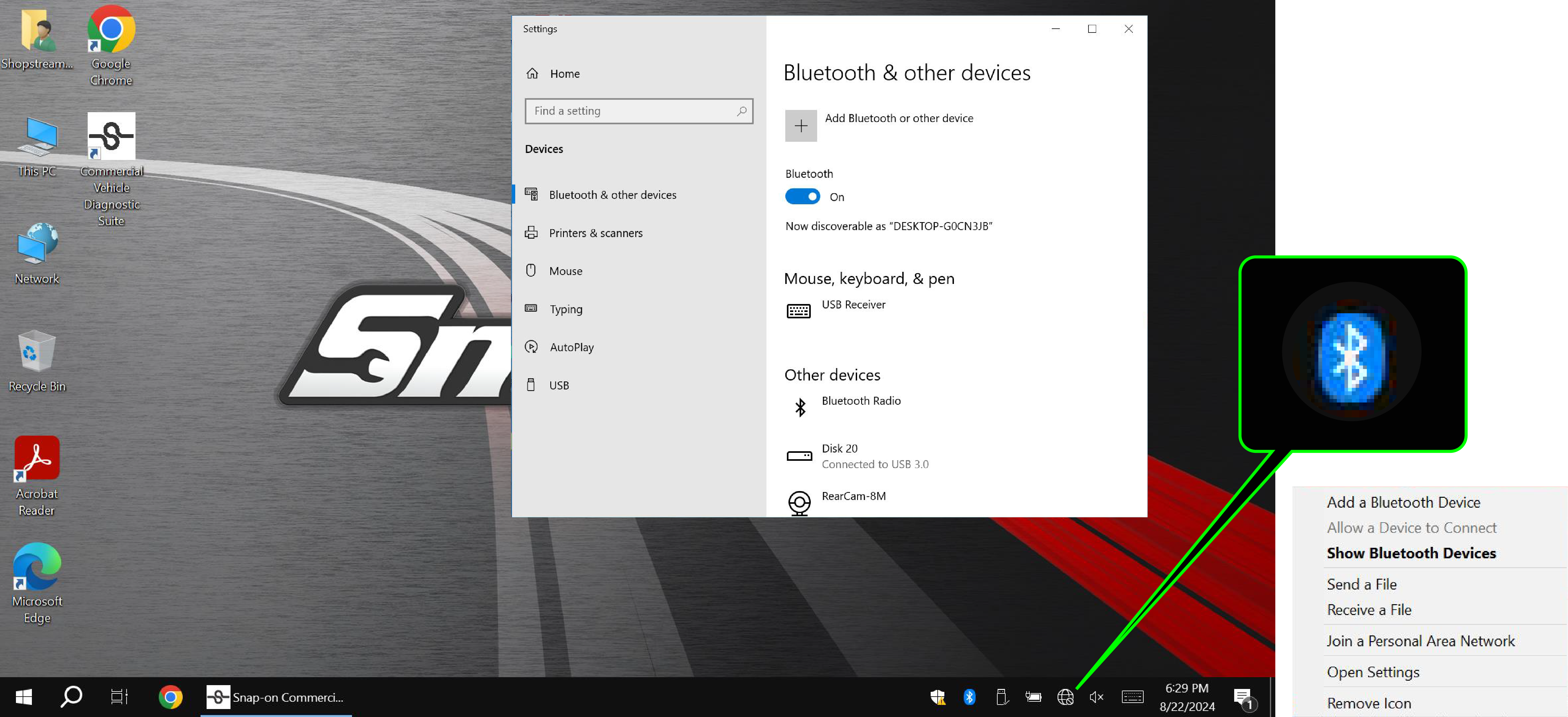Open the network globe tray icon
This screenshot has height=717, width=1568.
(x=1065, y=697)
